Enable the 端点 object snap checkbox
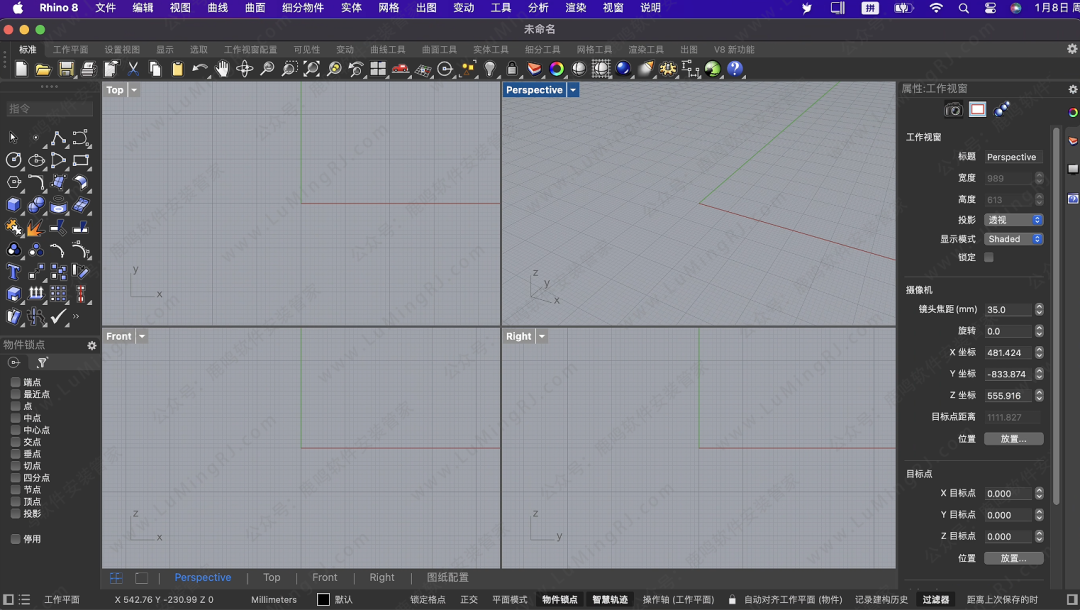 (15, 382)
